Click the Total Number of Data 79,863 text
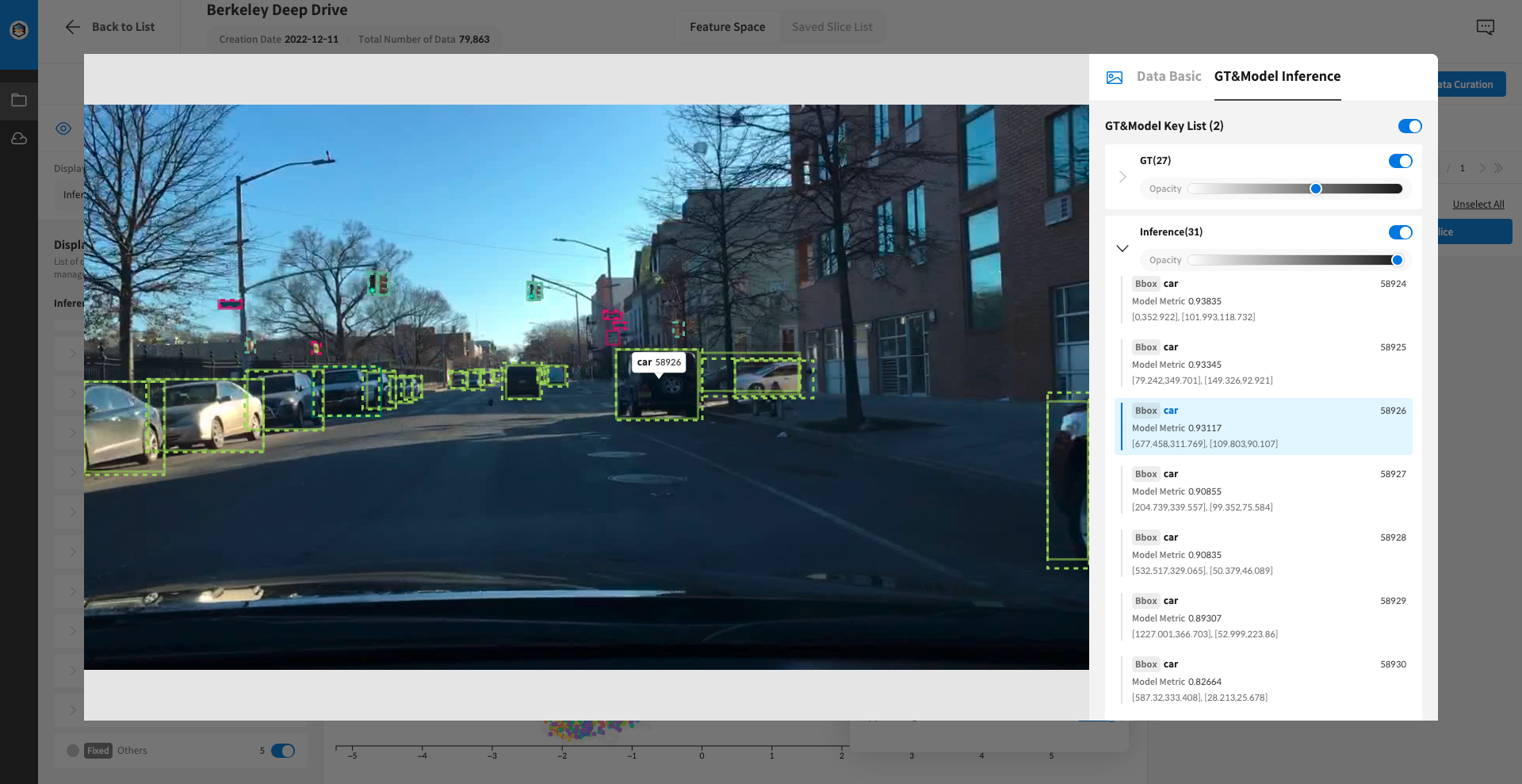Viewport: 1522px width, 784px height. point(423,40)
